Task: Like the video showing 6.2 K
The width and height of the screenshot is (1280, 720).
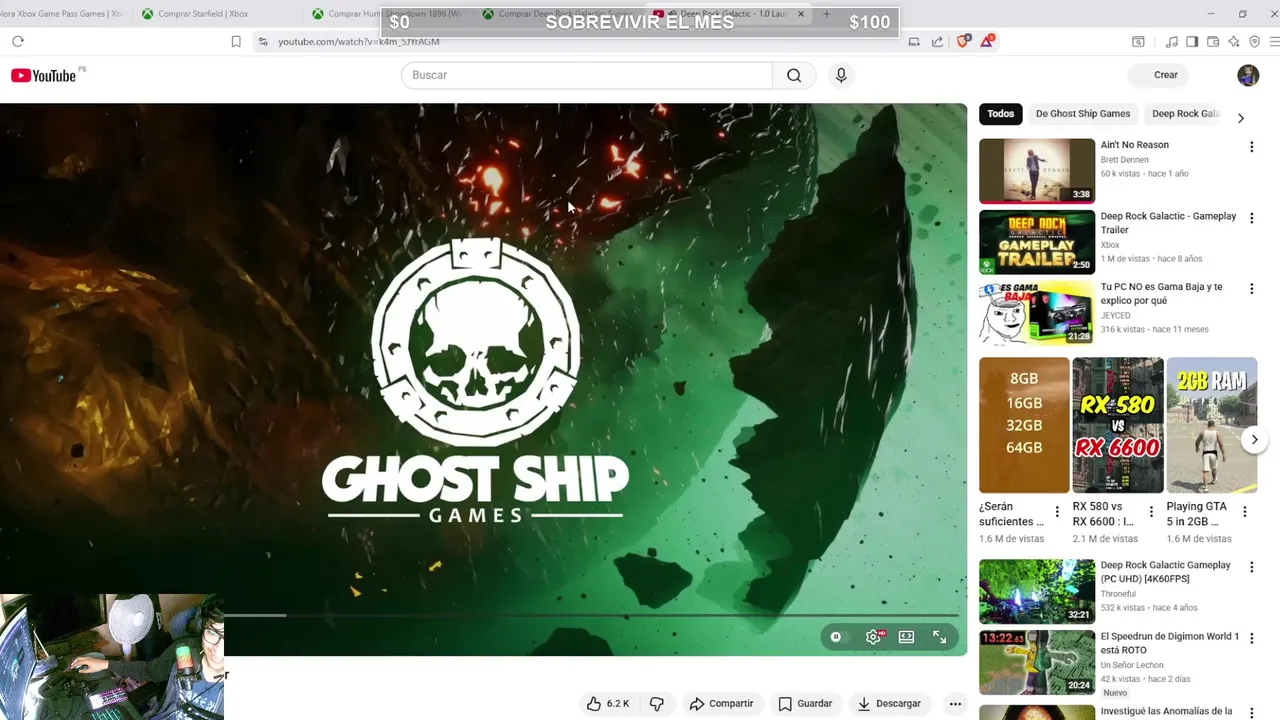Action: click(608, 704)
